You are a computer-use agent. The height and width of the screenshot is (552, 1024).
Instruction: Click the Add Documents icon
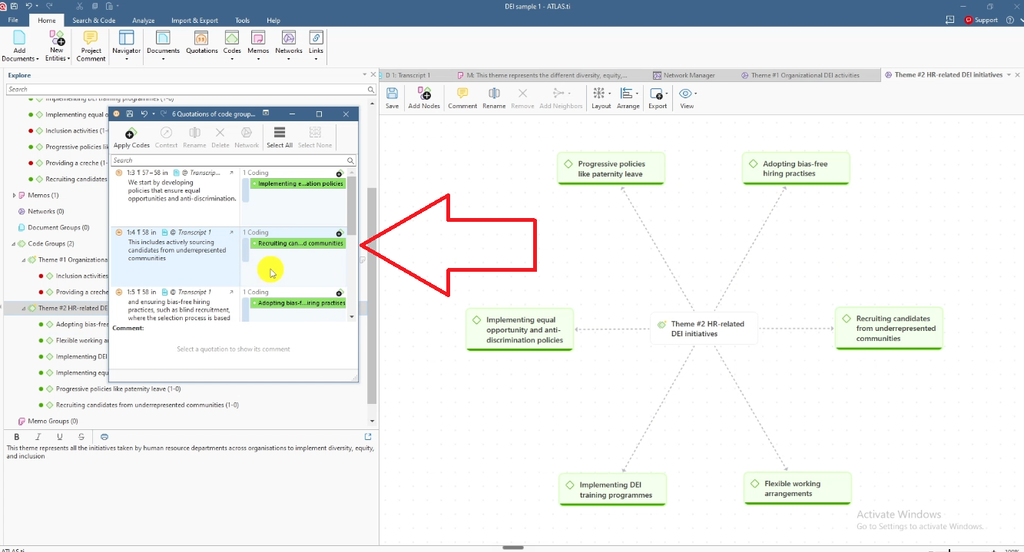point(19,38)
